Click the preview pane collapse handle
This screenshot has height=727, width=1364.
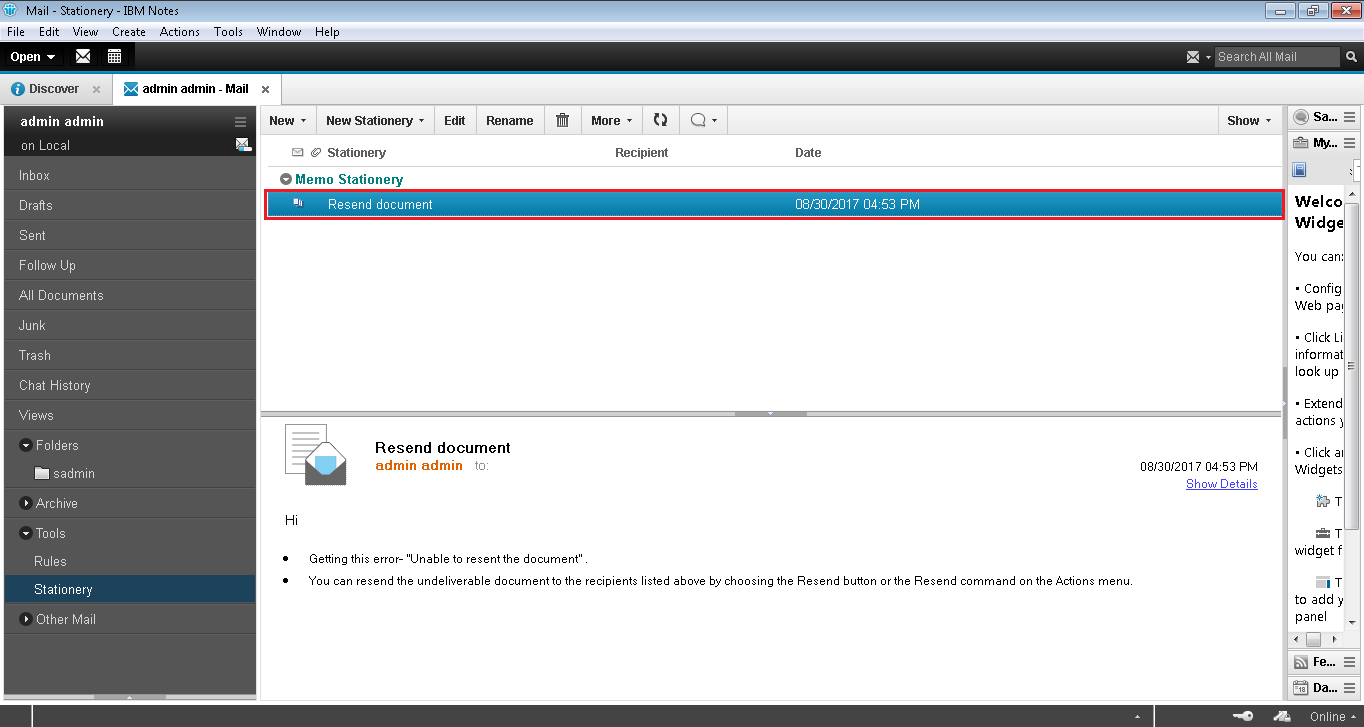770,413
